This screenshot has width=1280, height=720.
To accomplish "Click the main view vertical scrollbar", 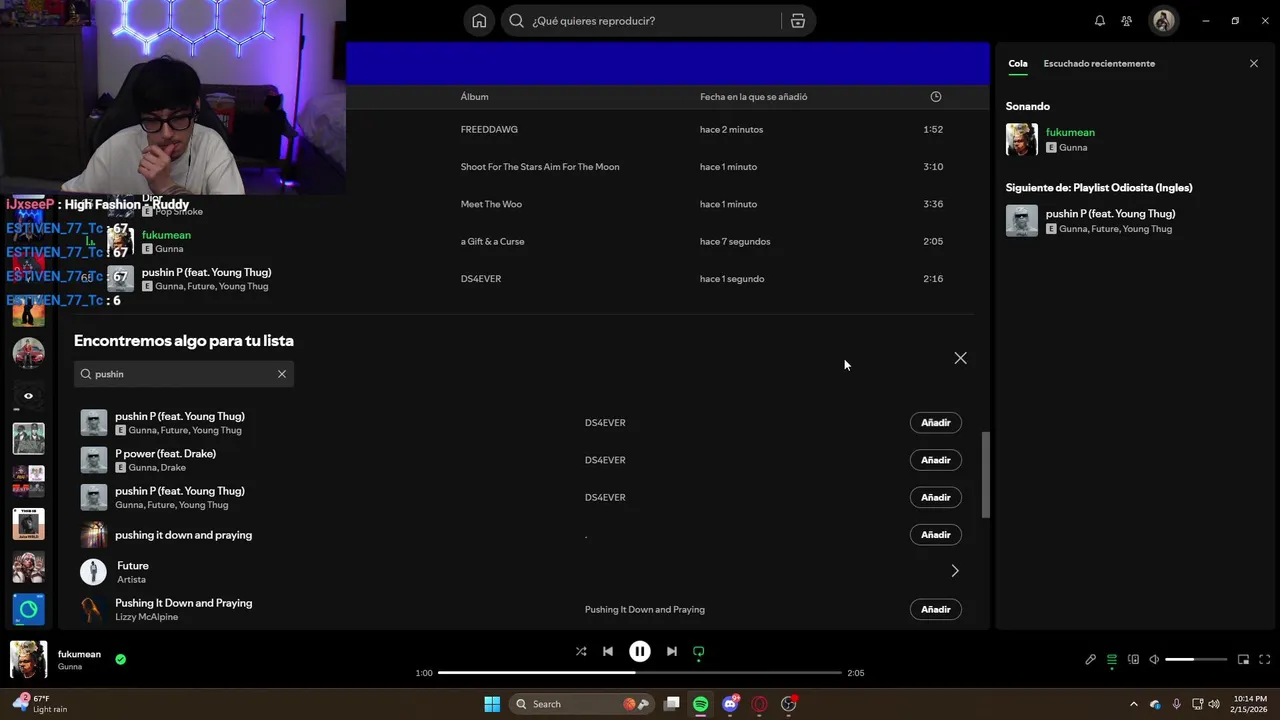I will (986, 475).
